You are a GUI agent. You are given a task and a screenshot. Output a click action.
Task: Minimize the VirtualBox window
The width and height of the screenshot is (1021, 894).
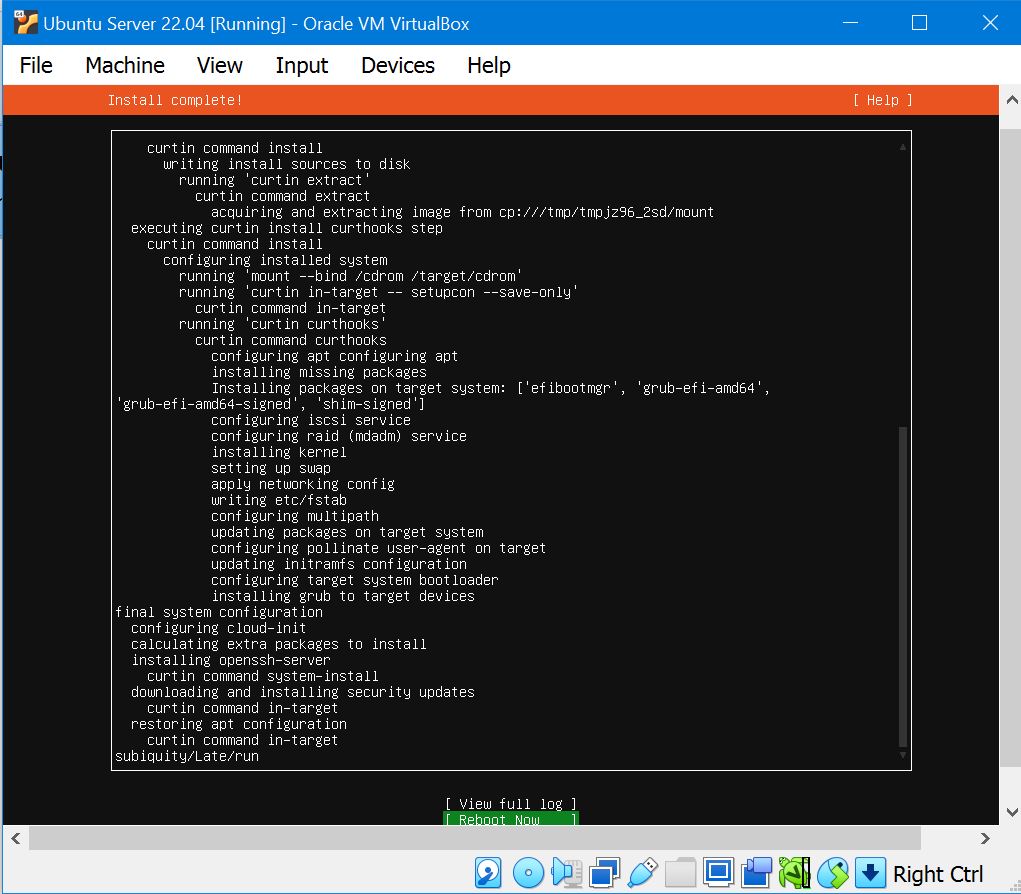850,23
